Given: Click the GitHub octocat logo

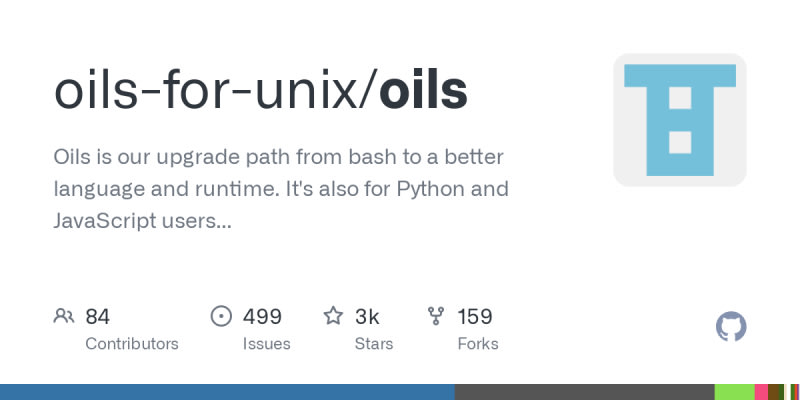Looking at the screenshot, I should (731, 327).
